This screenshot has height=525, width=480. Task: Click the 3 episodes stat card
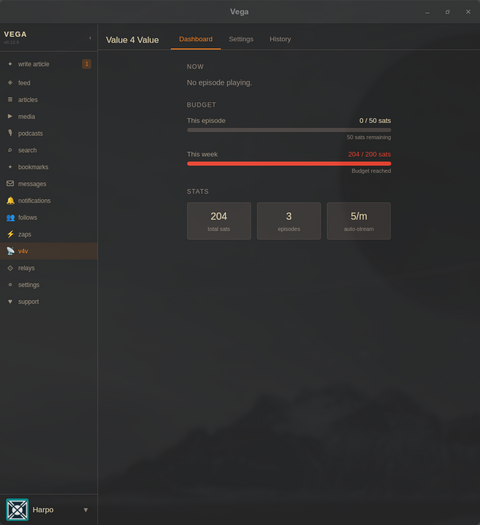[x=289, y=221]
